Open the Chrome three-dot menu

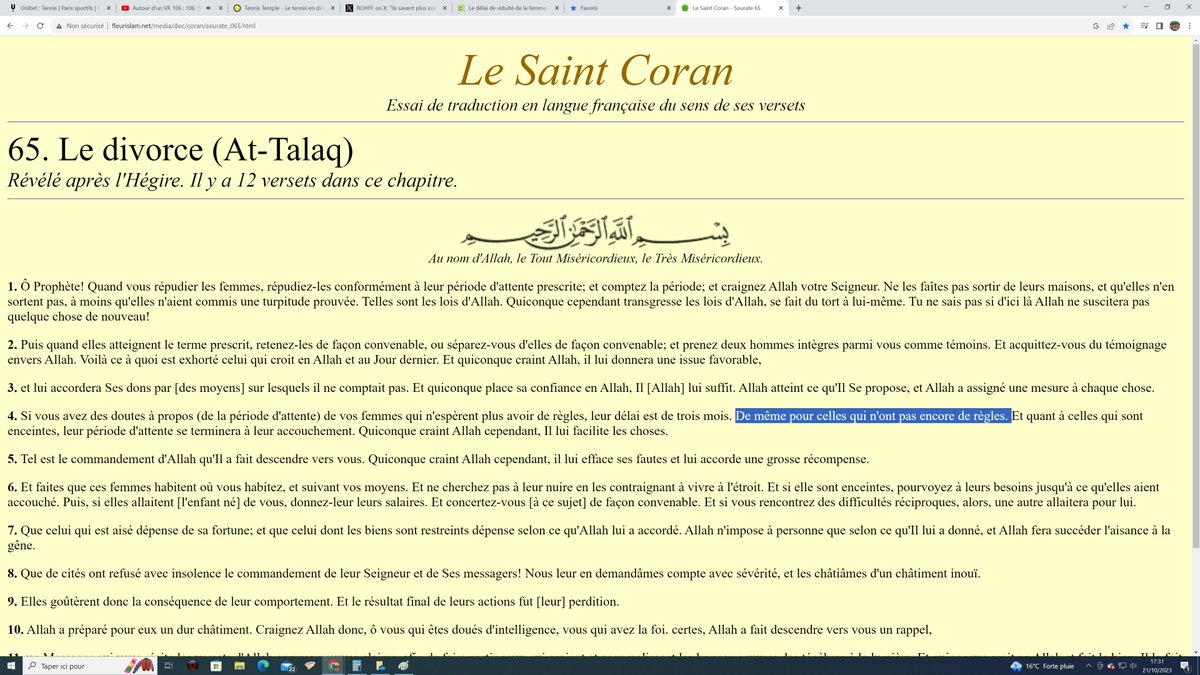pos(1189,25)
